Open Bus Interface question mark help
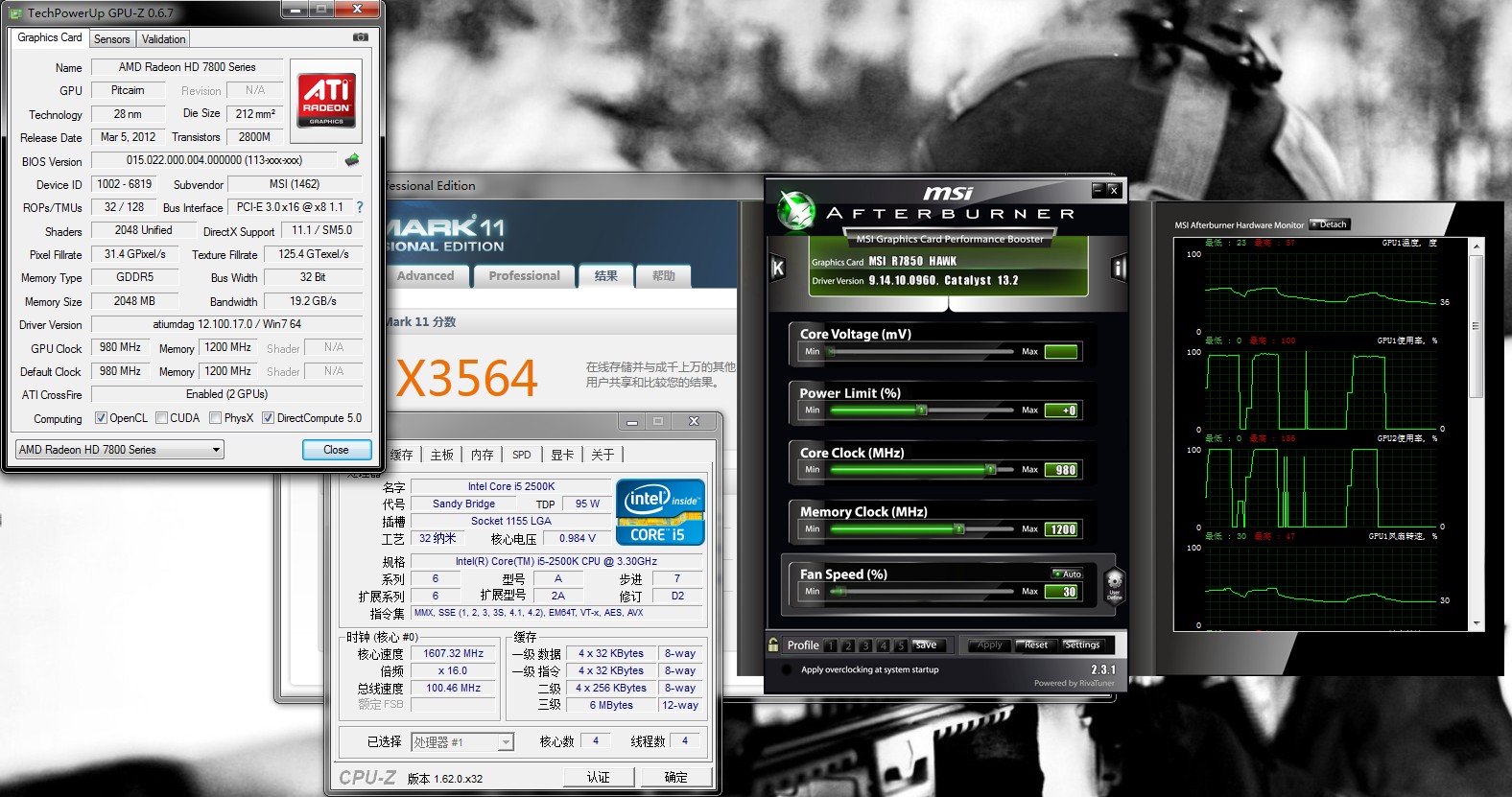The width and height of the screenshot is (1512, 797). point(360,207)
